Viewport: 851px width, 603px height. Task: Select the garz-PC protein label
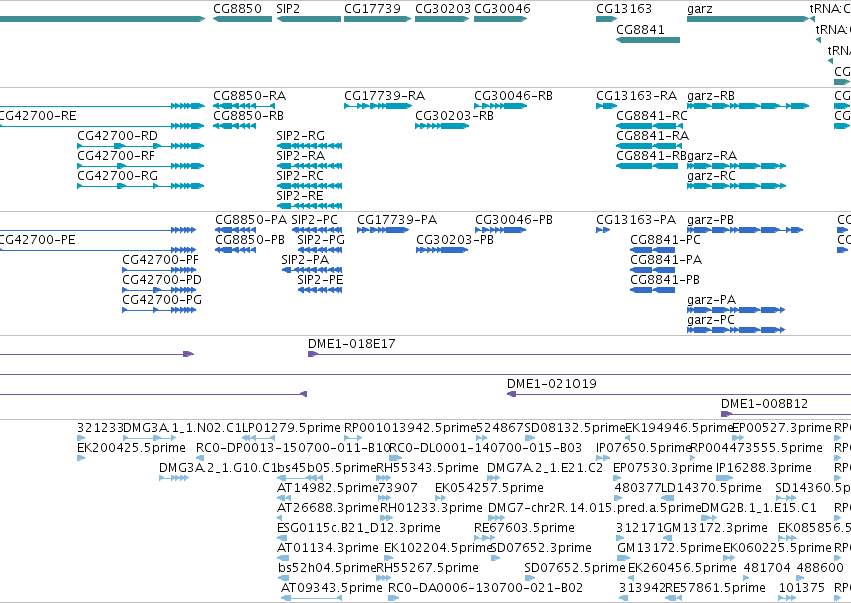point(710,320)
